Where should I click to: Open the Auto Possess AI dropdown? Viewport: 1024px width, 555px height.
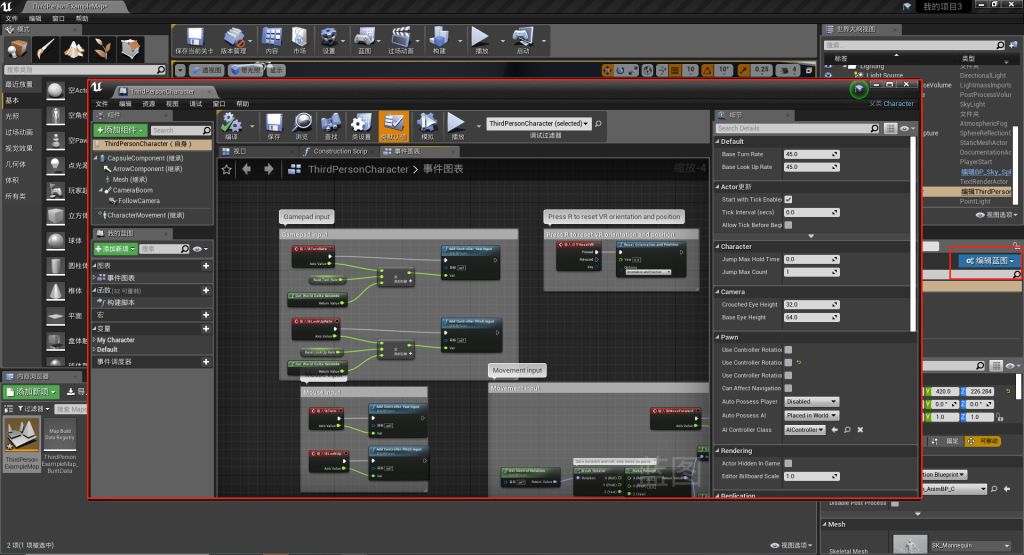(x=811, y=415)
